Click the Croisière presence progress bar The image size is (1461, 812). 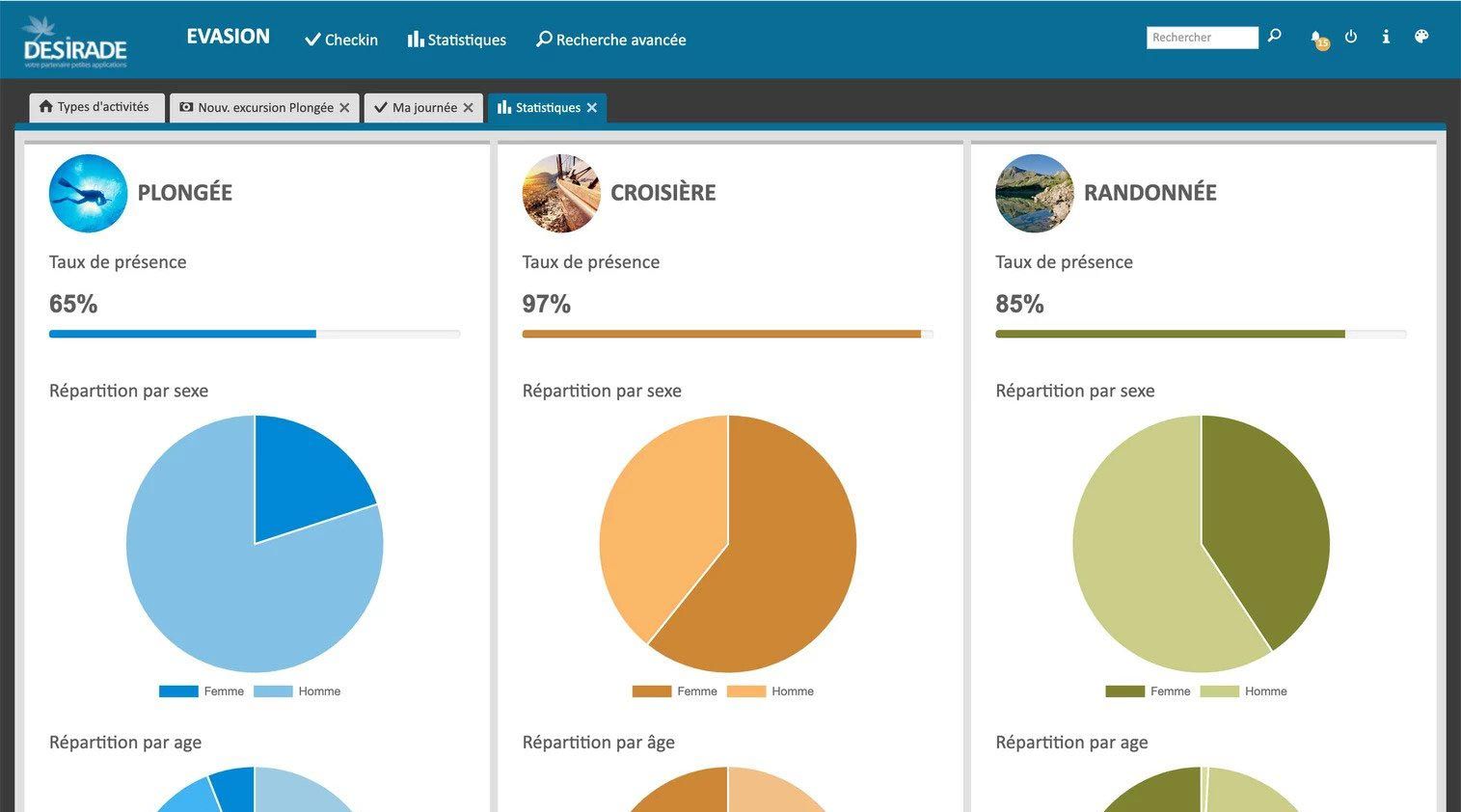pos(728,334)
